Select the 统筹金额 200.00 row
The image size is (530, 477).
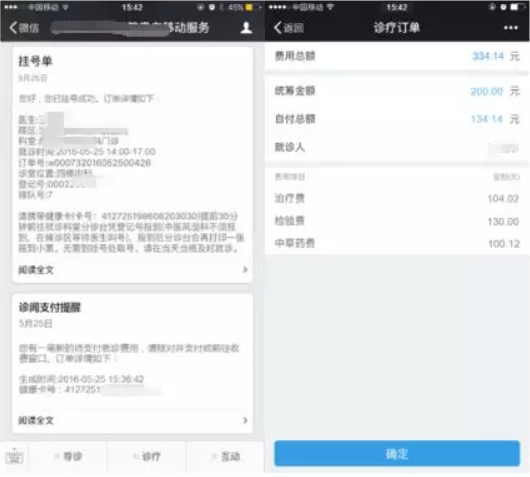(x=397, y=91)
